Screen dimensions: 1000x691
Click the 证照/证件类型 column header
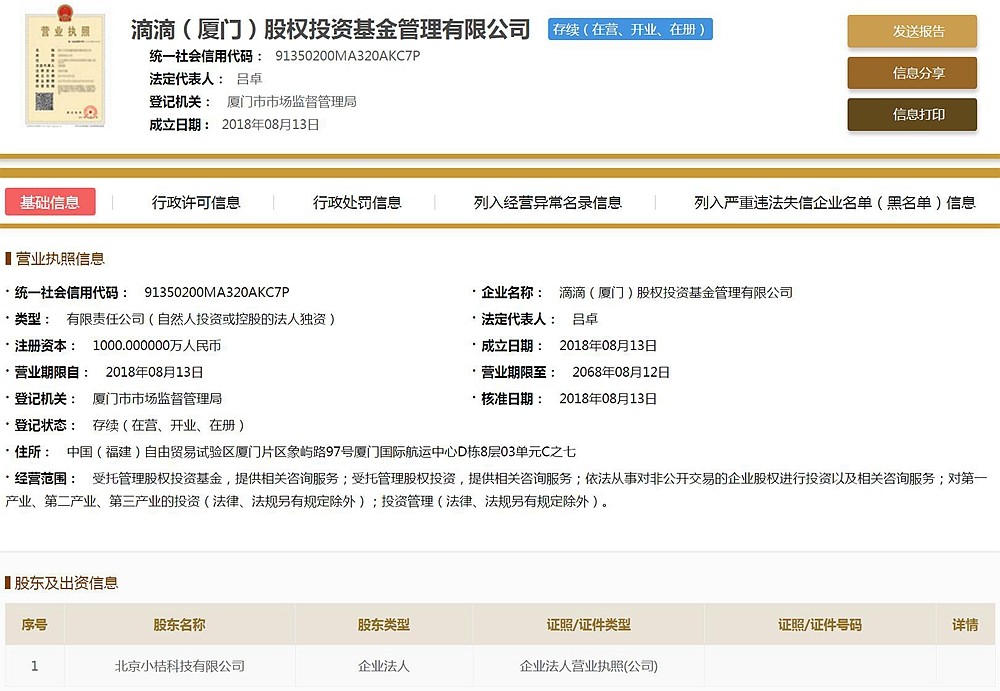coord(589,624)
